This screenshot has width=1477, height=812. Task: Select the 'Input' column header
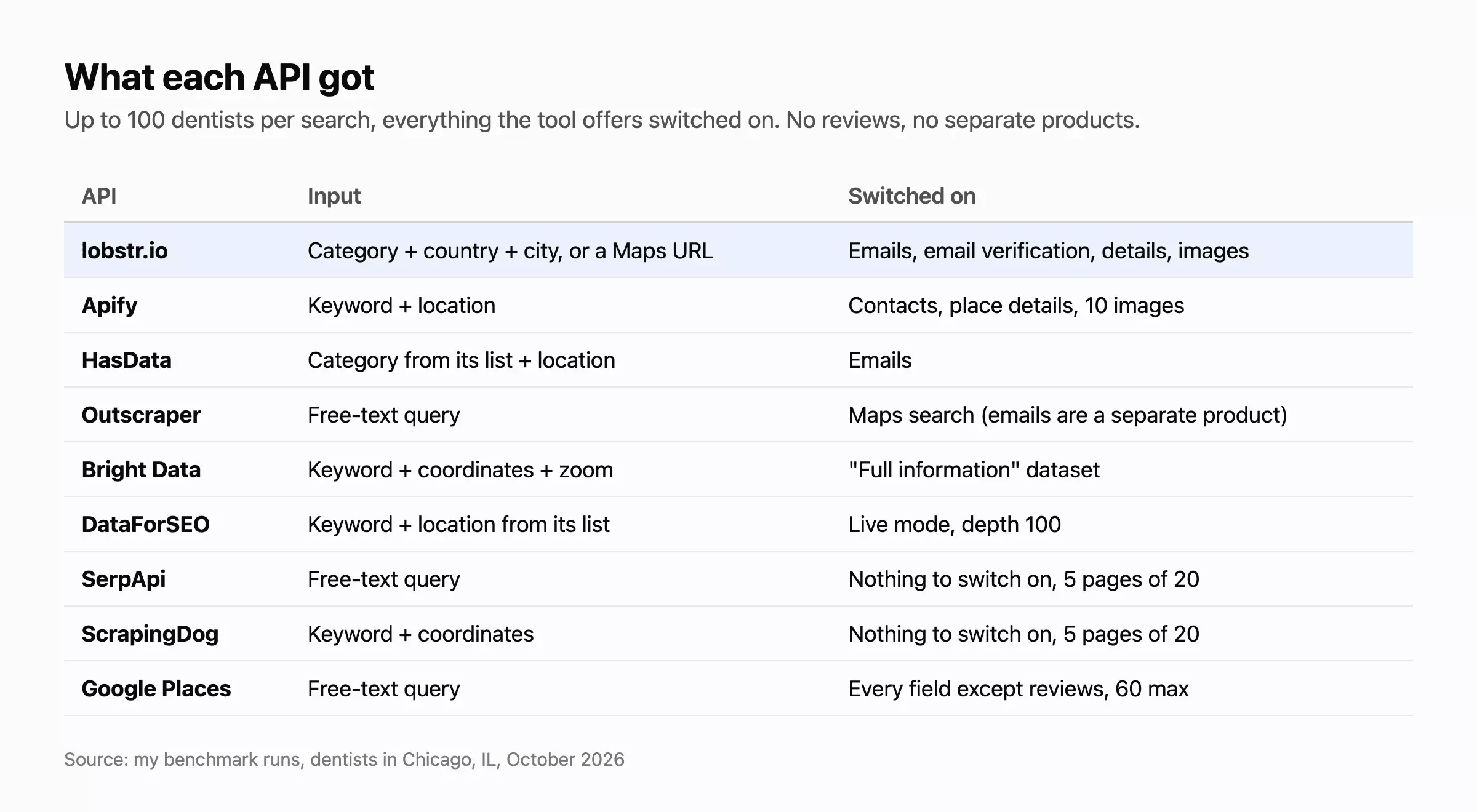tap(334, 196)
